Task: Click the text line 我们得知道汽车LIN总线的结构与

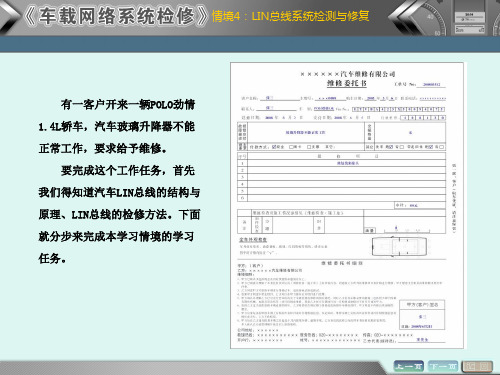Action: click(x=119, y=192)
